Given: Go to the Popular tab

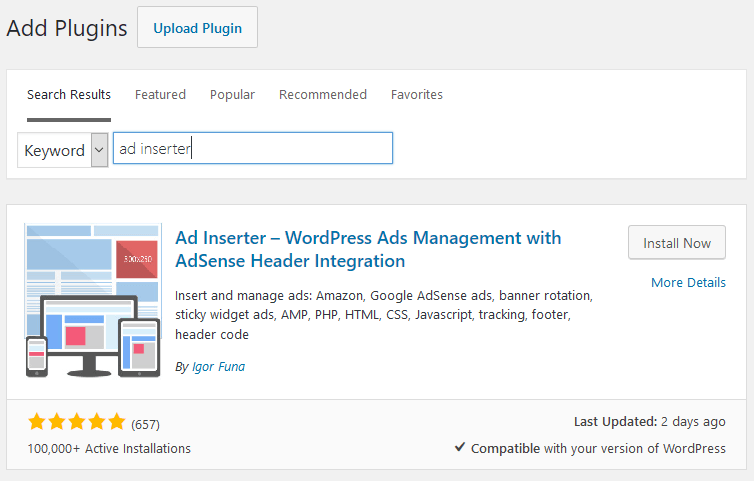Looking at the screenshot, I should (232, 95).
